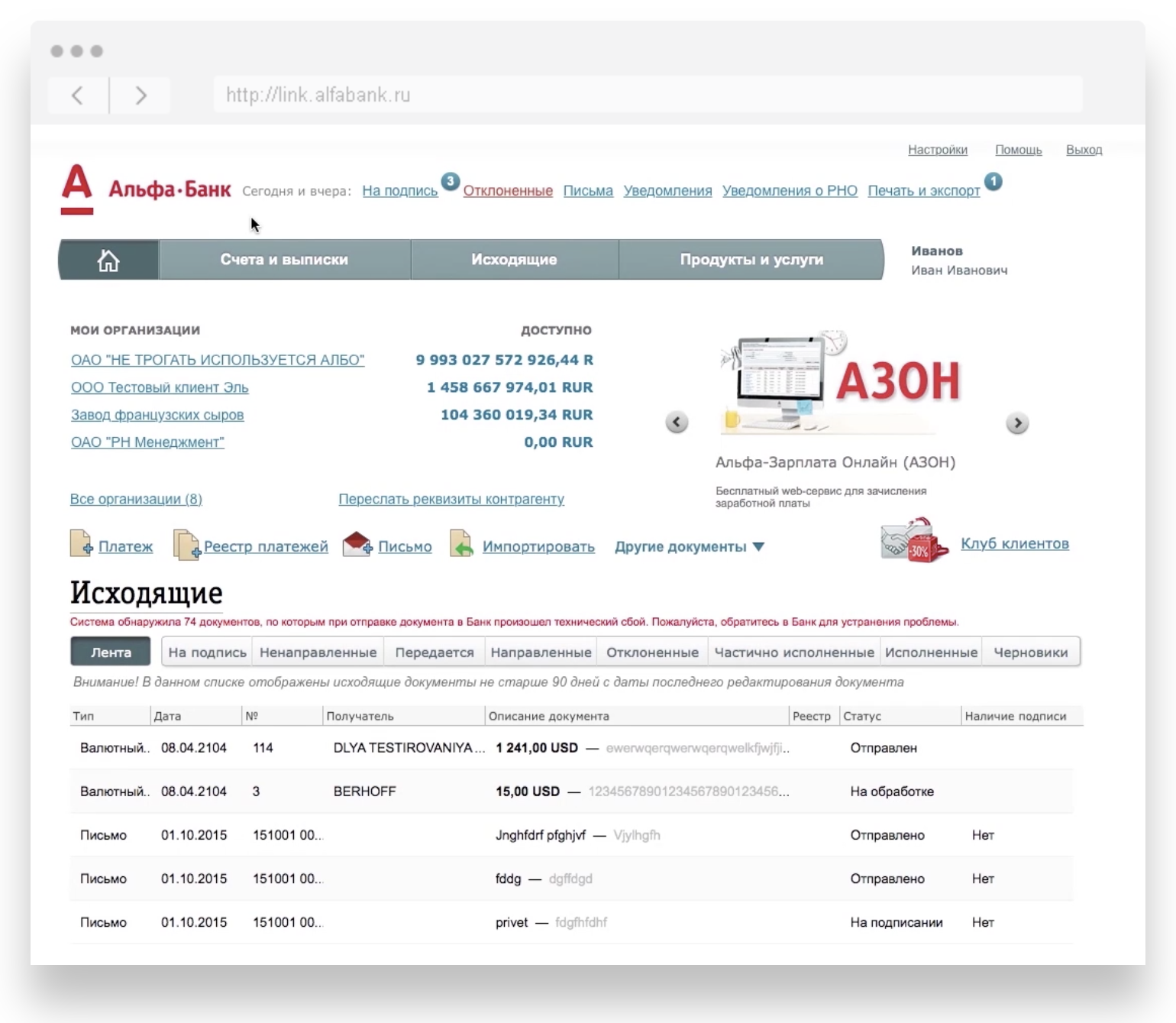This screenshot has height=1023, width=1176.
Task: Open ОАО "РН Менеджмент" organization
Action: [147, 442]
